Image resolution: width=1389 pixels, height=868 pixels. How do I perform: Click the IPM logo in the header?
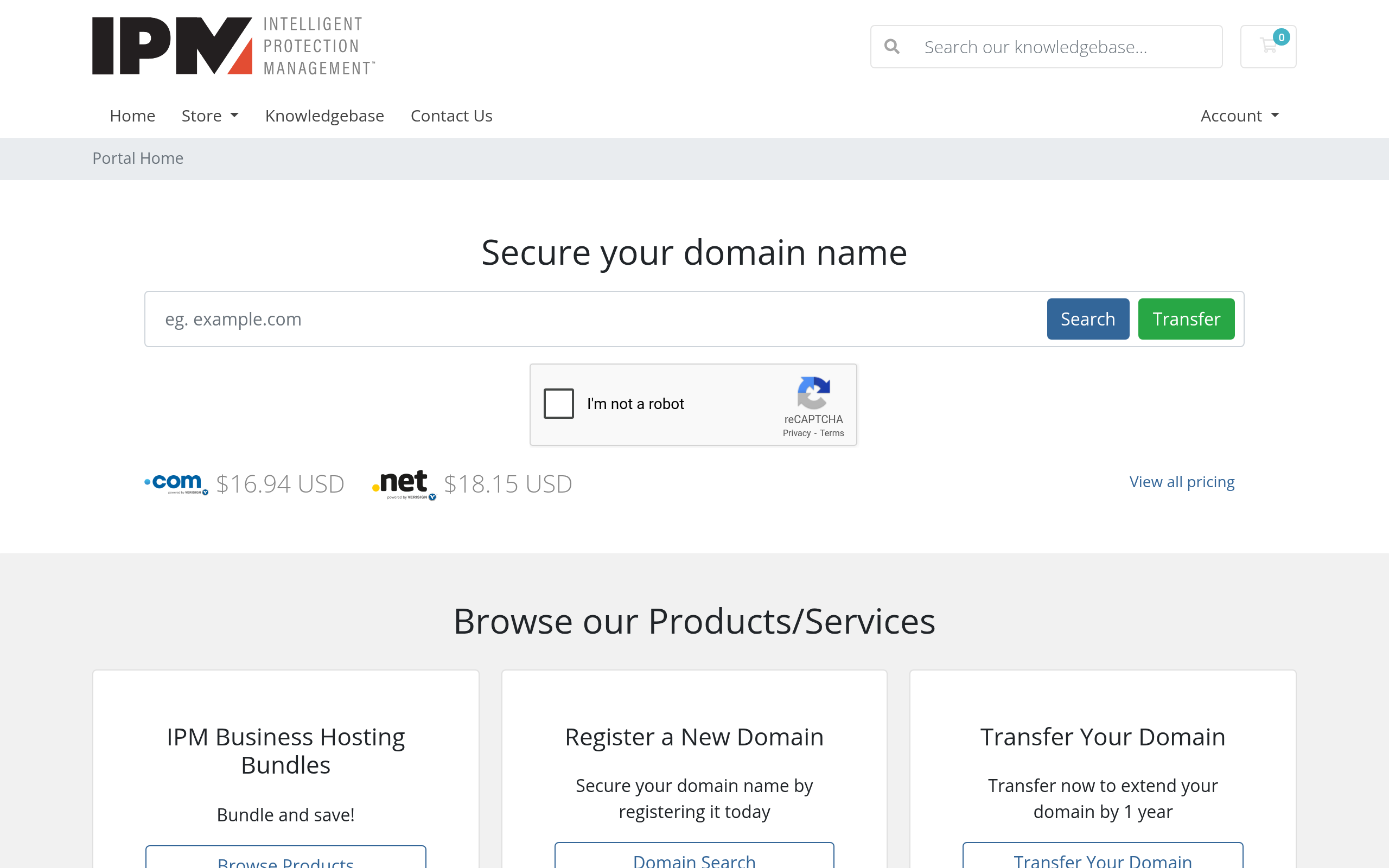click(x=234, y=46)
